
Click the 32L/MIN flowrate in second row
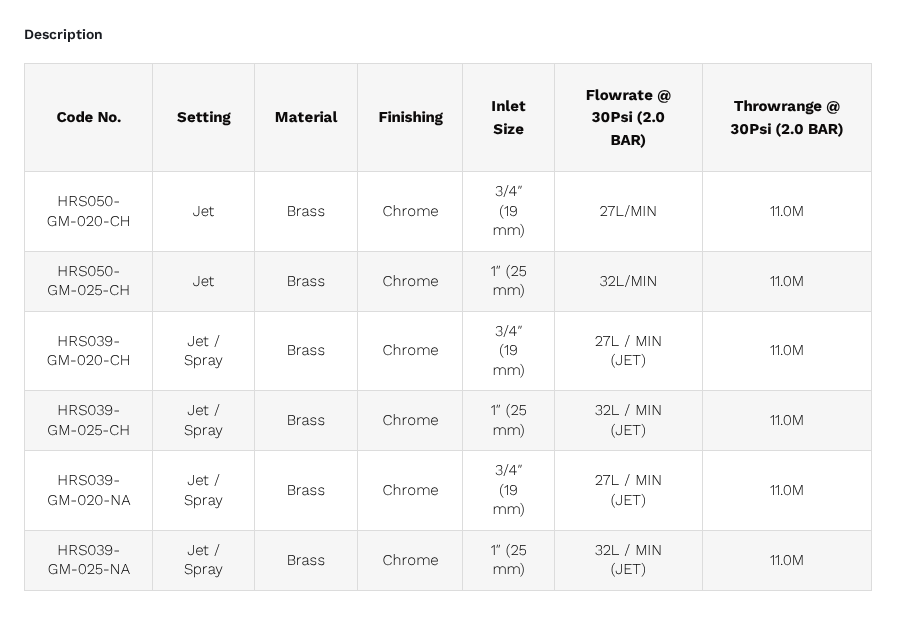pyautogui.click(x=628, y=281)
